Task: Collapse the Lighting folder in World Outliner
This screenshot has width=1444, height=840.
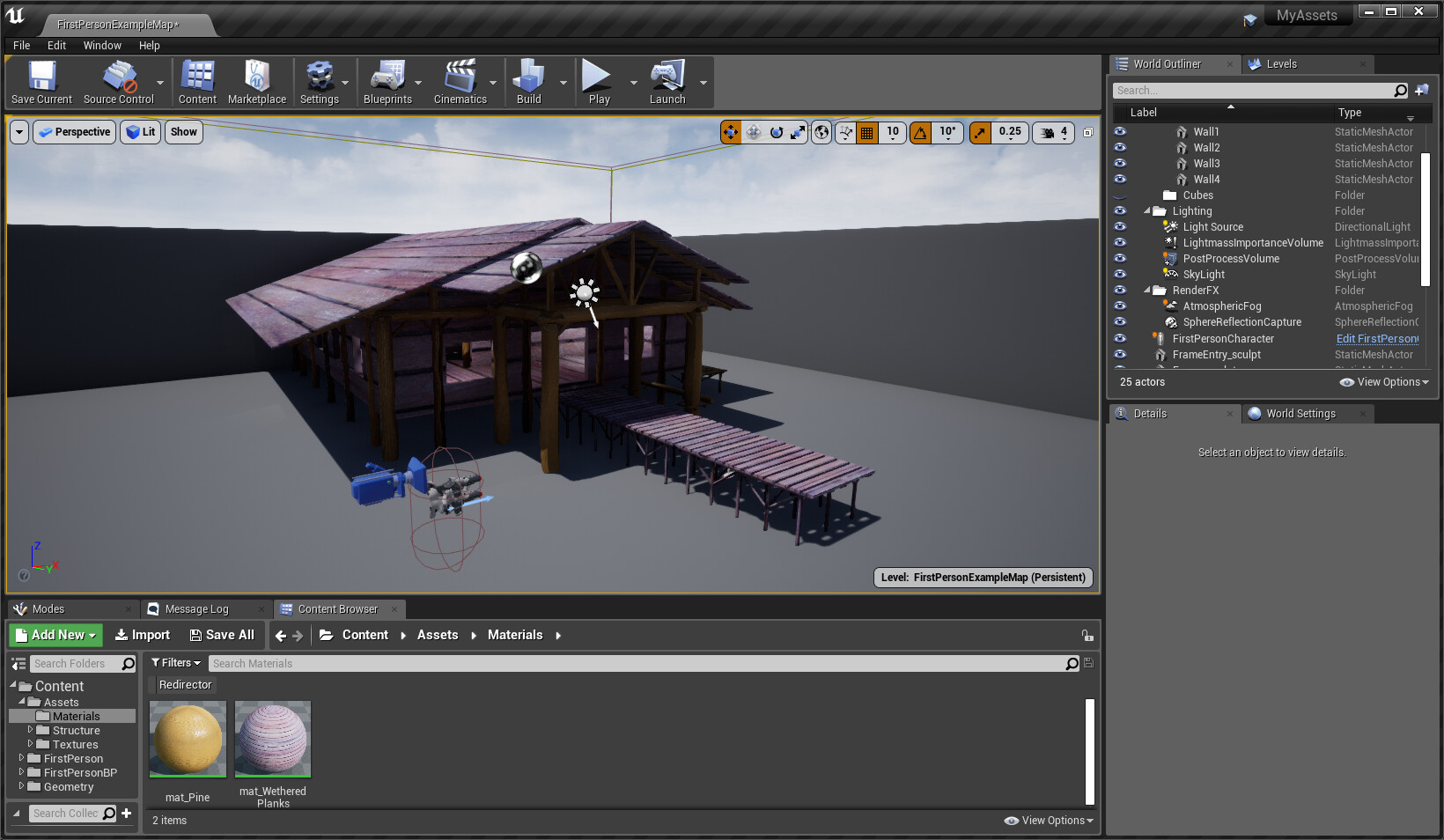Action: 1147,211
